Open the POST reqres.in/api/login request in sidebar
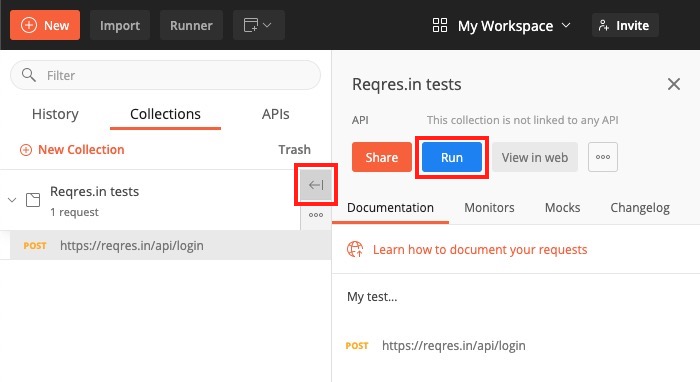This screenshot has width=700, height=382. (170, 245)
